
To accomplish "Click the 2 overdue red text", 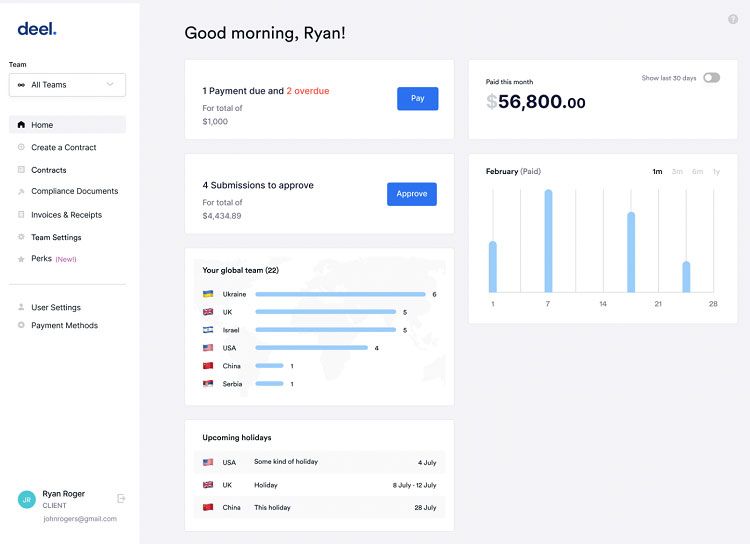I will (308, 91).
